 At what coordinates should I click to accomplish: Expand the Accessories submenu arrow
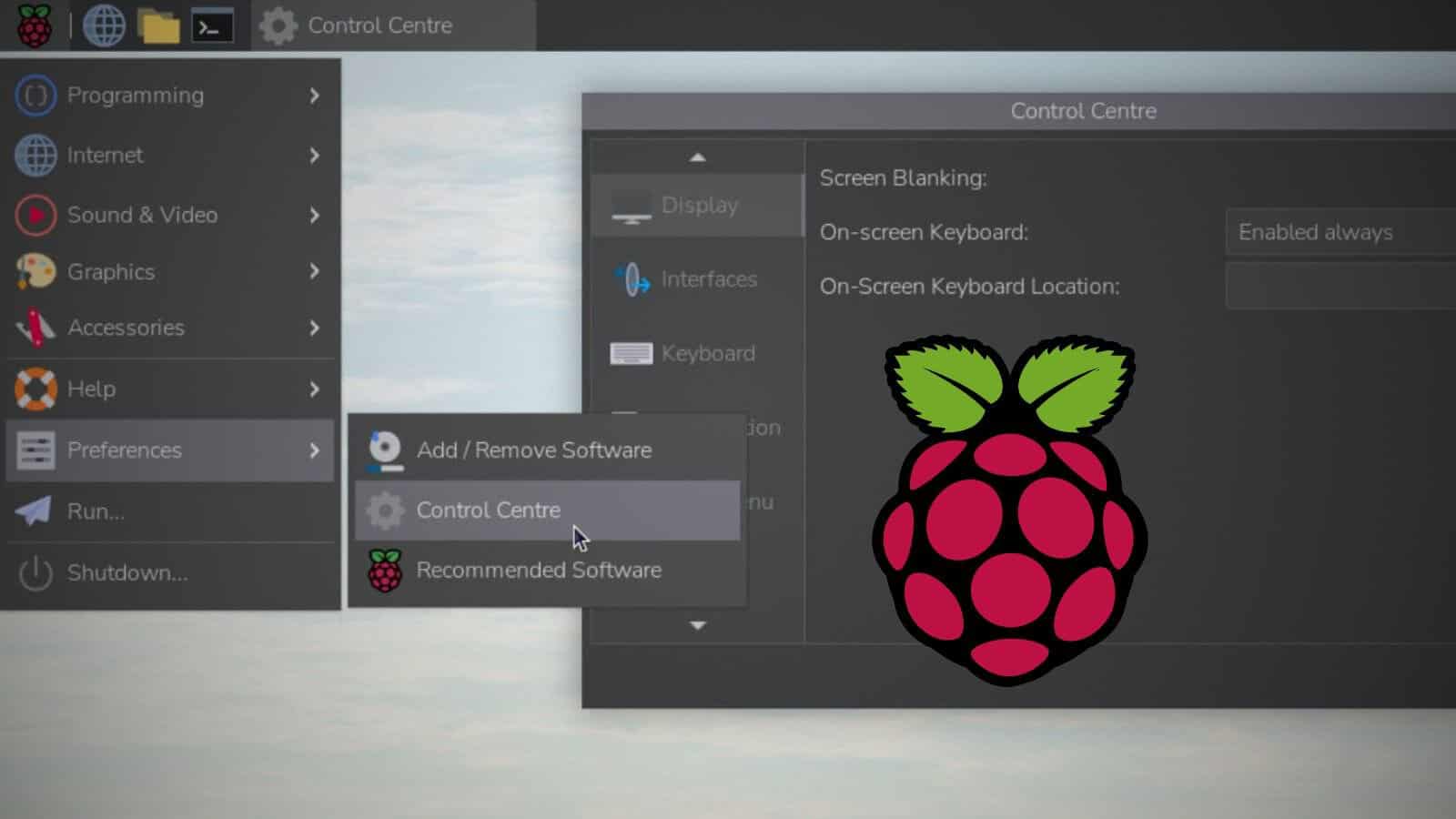[x=314, y=328]
